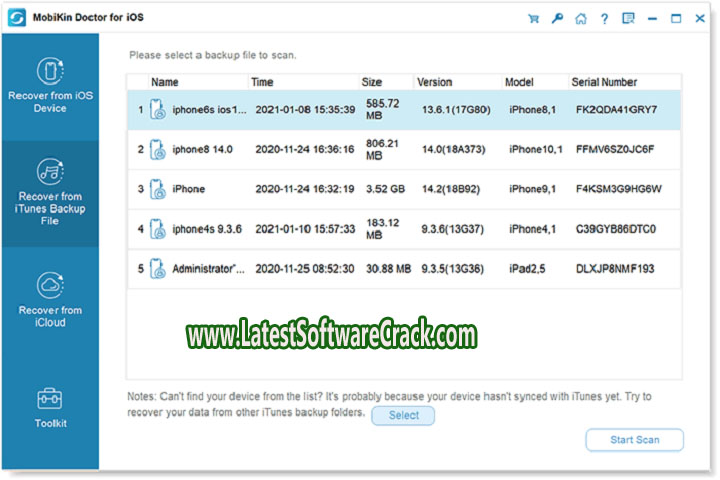Select backup named iphone8 14.0
The height and width of the screenshot is (480, 720).
tap(202, 149)
